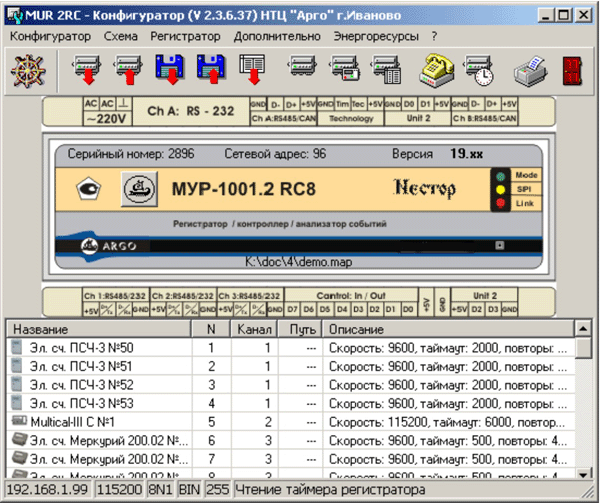Click the Ch B:RS485/CAN terminal block
The width and height of the screenshot is (600, 503).
pos(484,111)
